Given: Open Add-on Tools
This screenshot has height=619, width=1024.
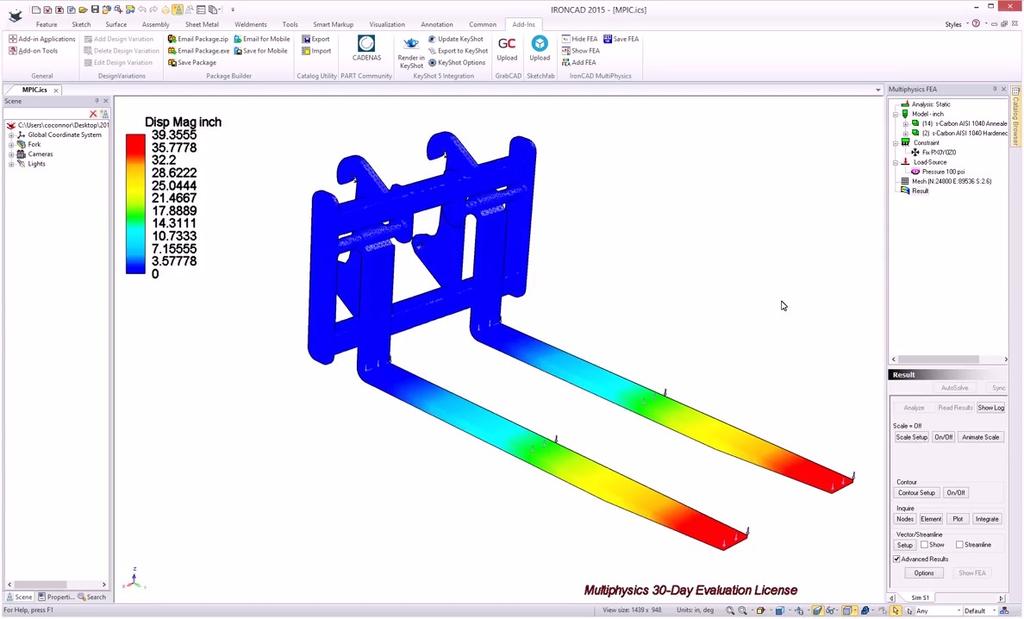Looking at the screenshot, I should [33, 51].
